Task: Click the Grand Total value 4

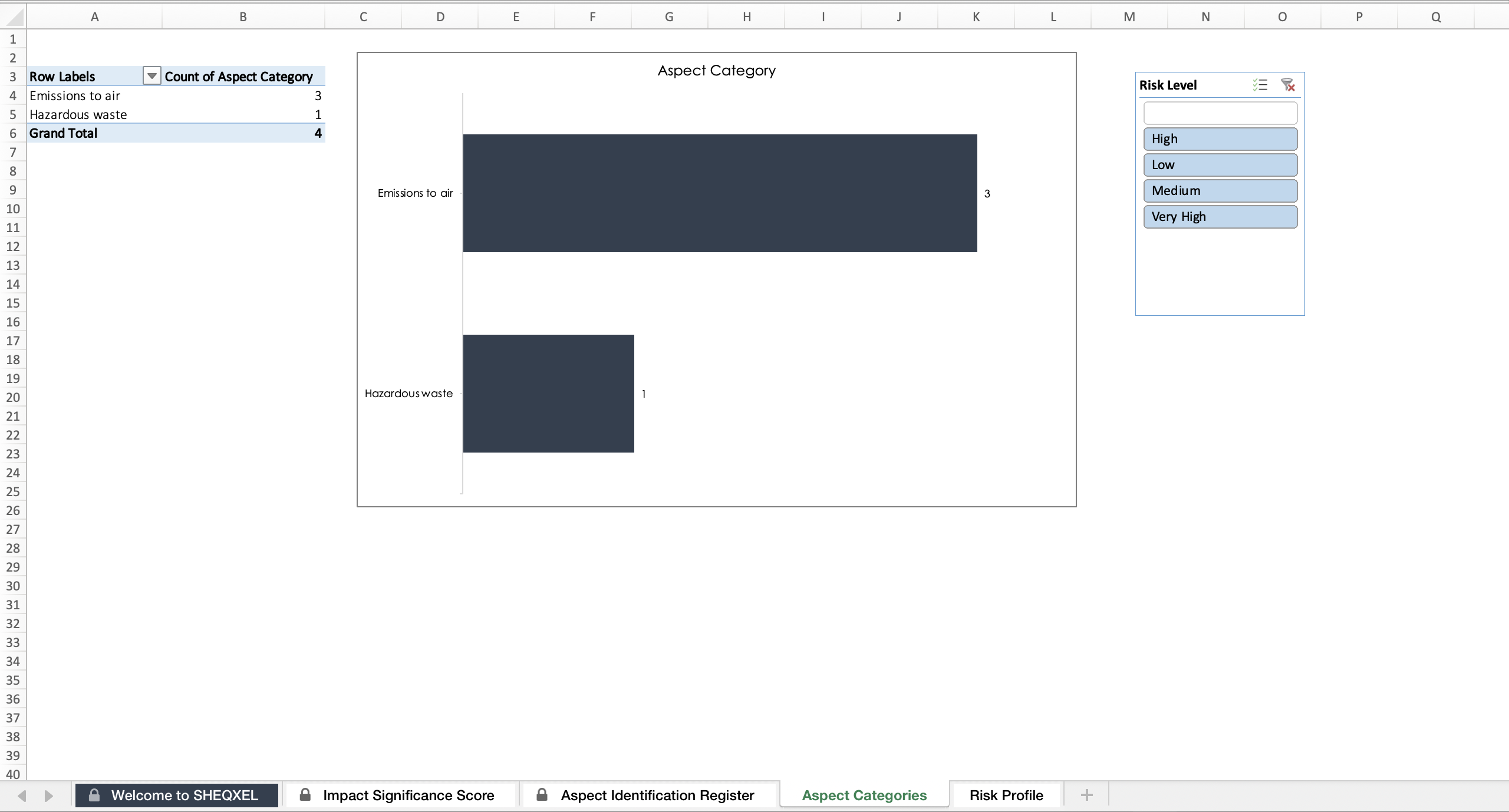Action: pyautogui.click(x=243, y=133)
